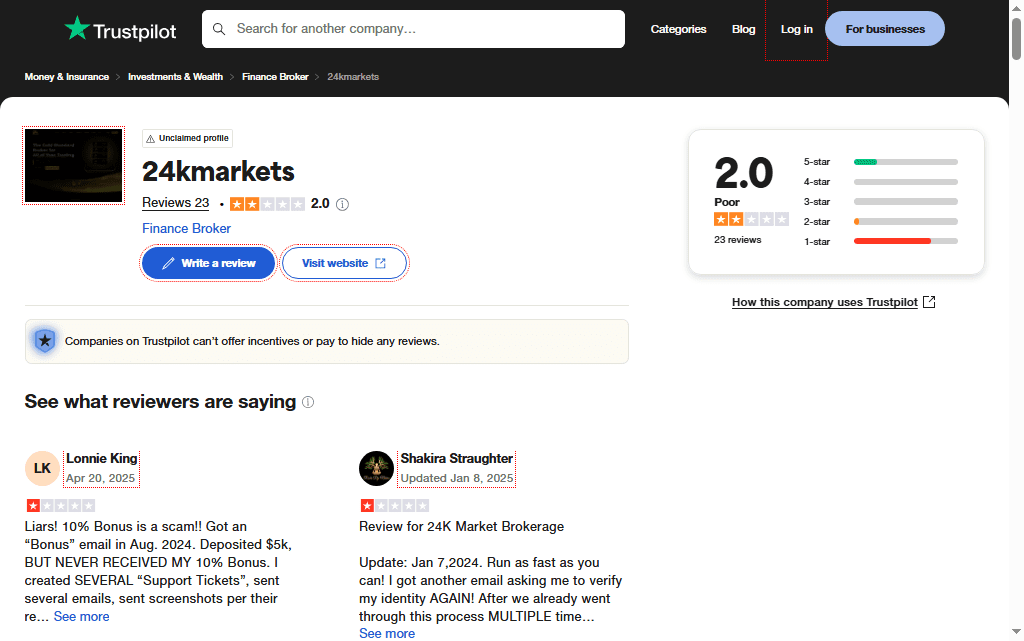This screenshot has height=641, width=1024.
Task: Click the search magnifier icon
Action: click(x=219, y=29)
